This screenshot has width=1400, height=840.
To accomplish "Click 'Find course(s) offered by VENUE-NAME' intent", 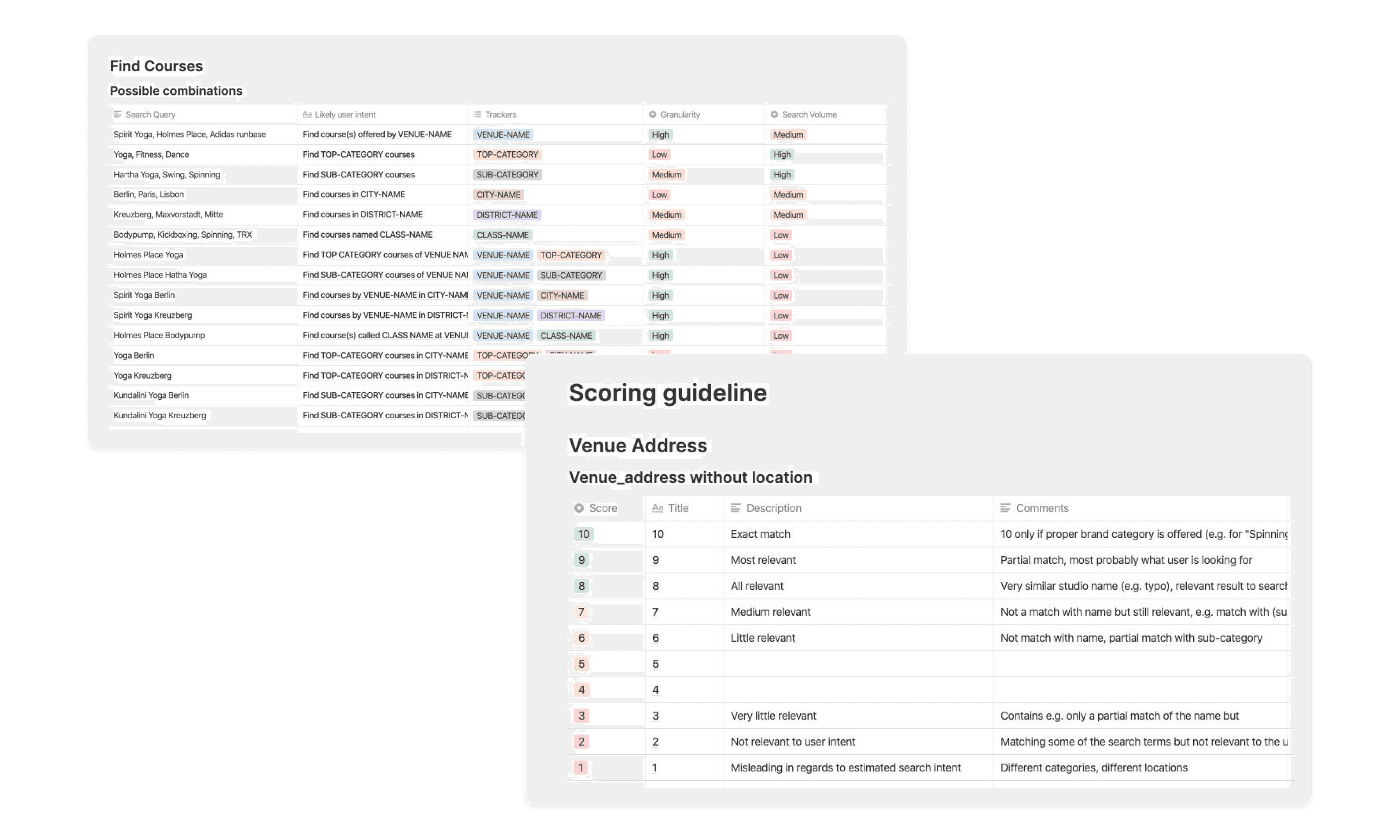I will coord(377,134).
